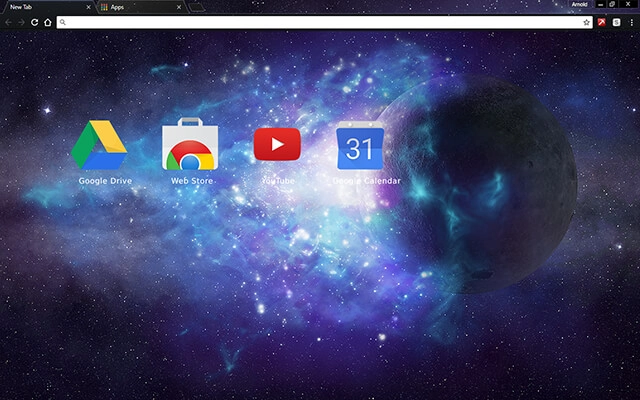The image size is (640, 400).
Task: Open the Google Calendar icon
Action: (x=360, y=145)
